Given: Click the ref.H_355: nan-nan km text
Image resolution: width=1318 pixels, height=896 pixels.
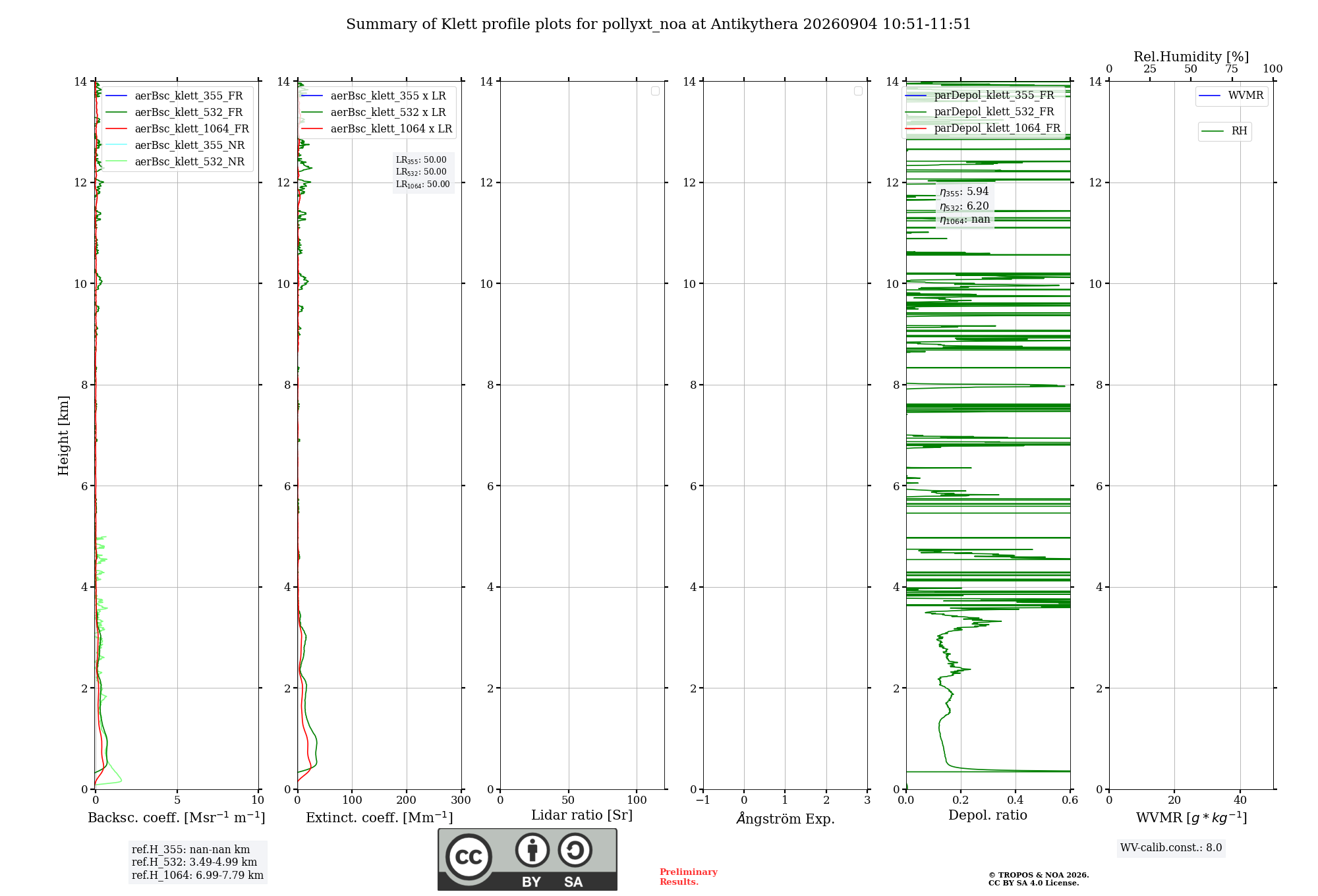Looking at the screenshot, I should click(x=190, y=850).
